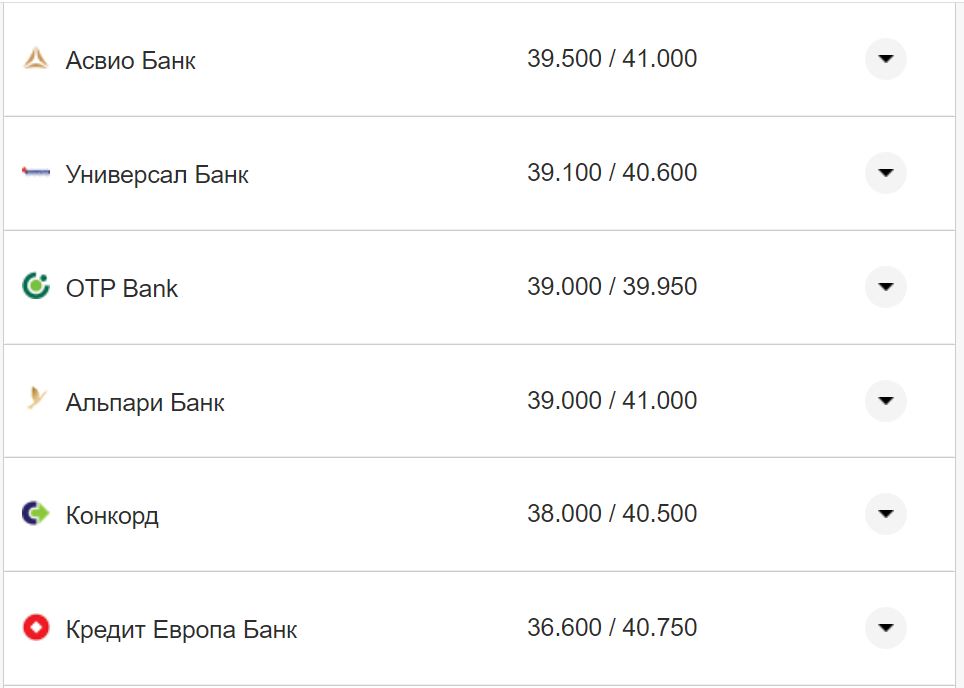Open the Универсал Банк name link
The width and height of the screenshot is (964, 688).
pos(157,175)
